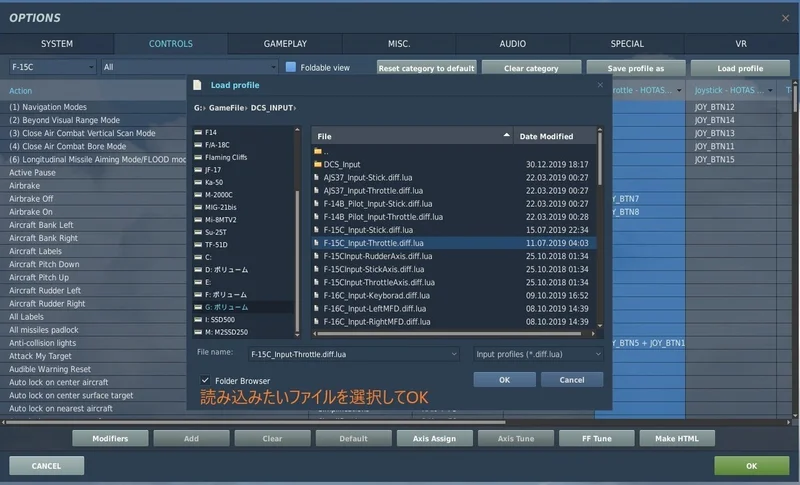Click the Ka-50 location icon in the sidebar

point(198,182)
